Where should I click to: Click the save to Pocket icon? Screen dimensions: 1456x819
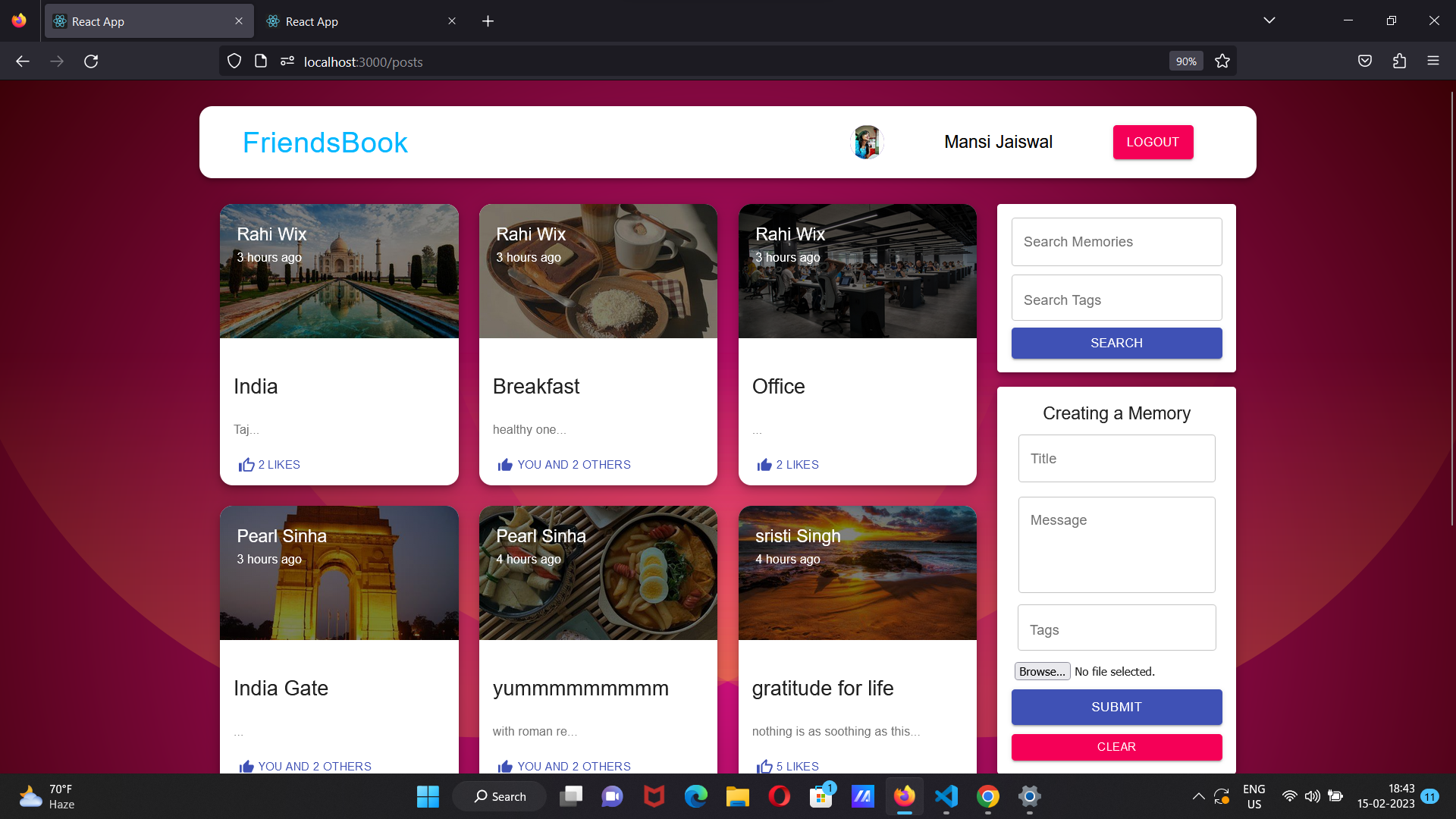tap(1364, 61)
